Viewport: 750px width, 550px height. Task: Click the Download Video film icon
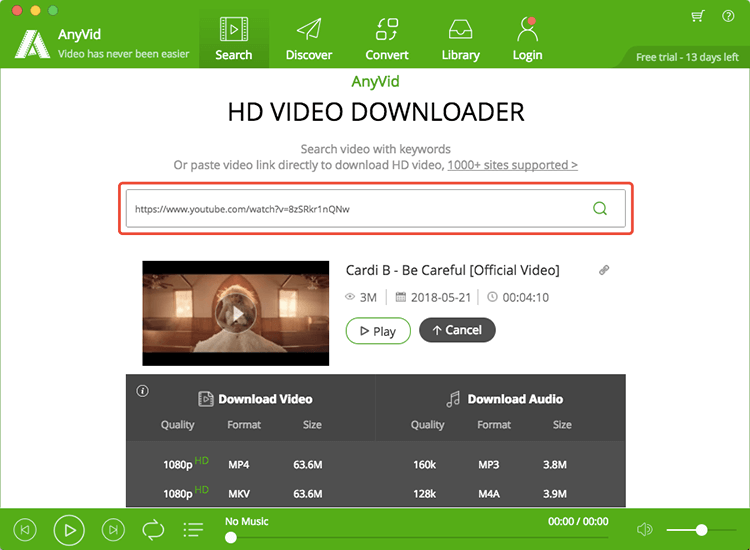tap(206, 399)
